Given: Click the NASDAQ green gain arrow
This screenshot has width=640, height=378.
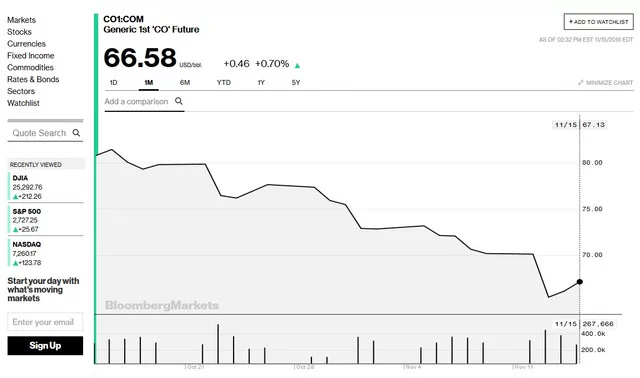Looking at the screenshot, I should pos(16,263).
